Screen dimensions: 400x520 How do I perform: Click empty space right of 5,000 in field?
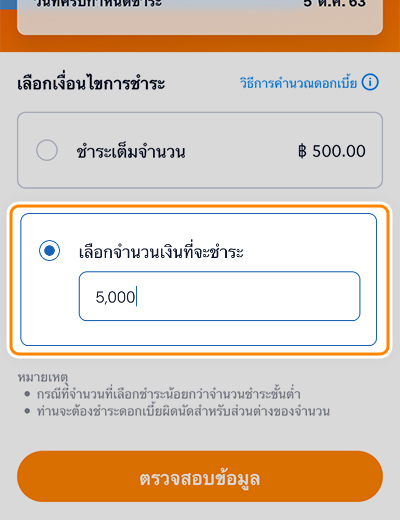pos(247,296)
